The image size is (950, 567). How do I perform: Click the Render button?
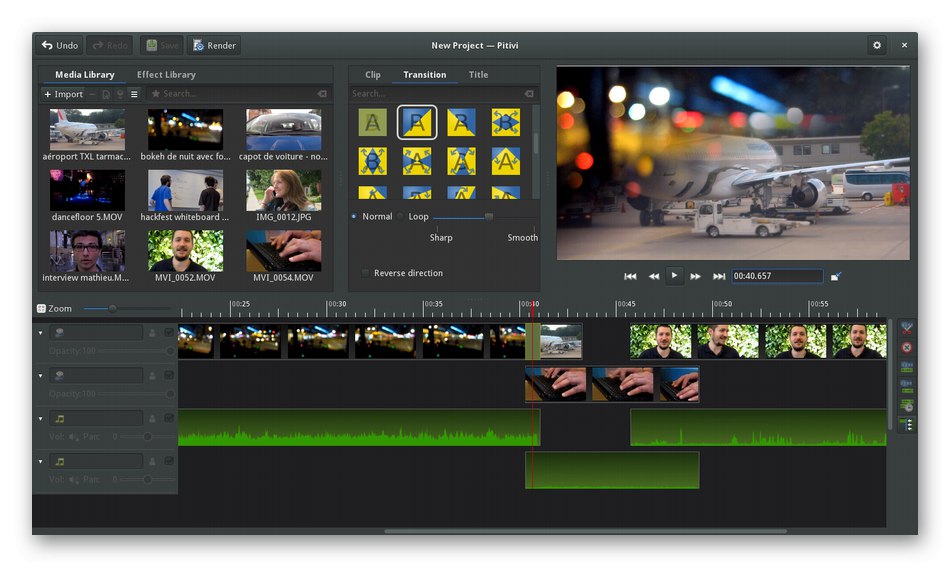[214, 45]
